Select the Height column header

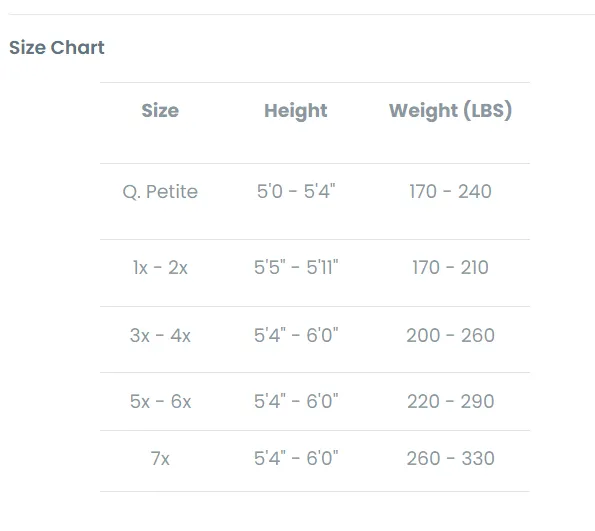point(296,111)
